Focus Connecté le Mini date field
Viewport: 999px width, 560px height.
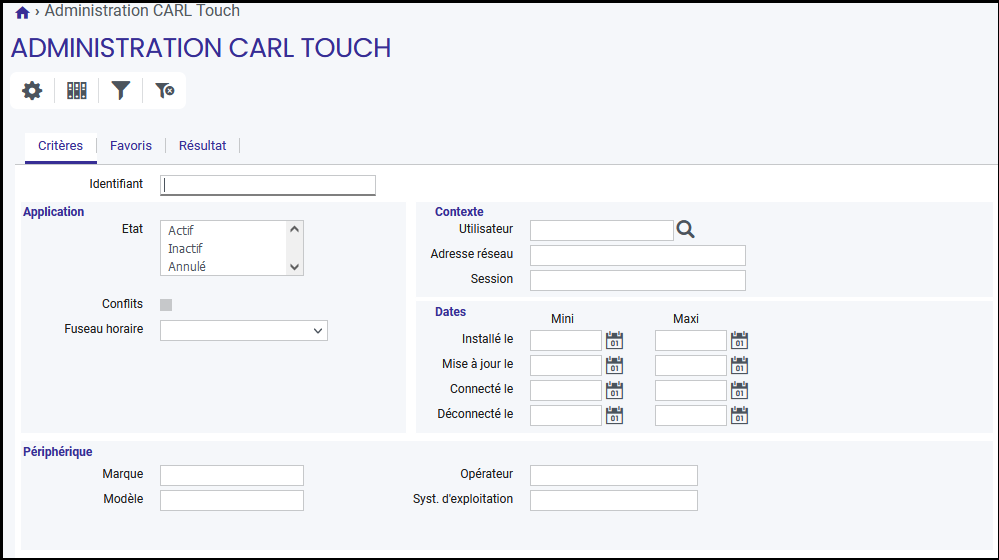coord(566,390)
